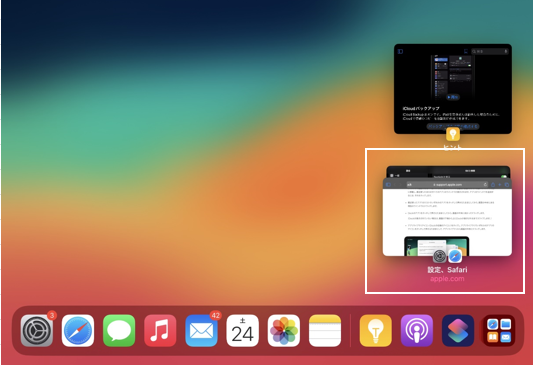
Task: Click the Safari sidebar icon in the card
Action: (x=388, y=185)
